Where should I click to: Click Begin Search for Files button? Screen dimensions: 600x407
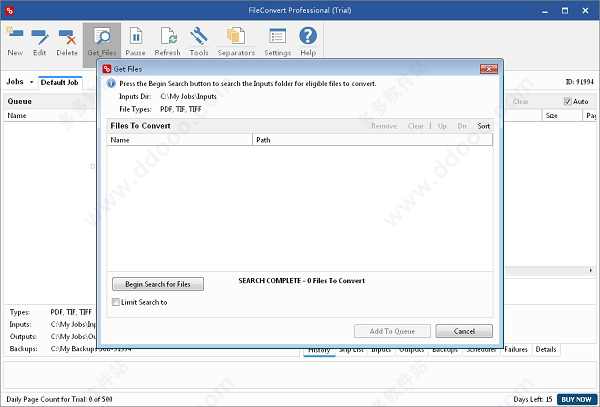(158, 284)
